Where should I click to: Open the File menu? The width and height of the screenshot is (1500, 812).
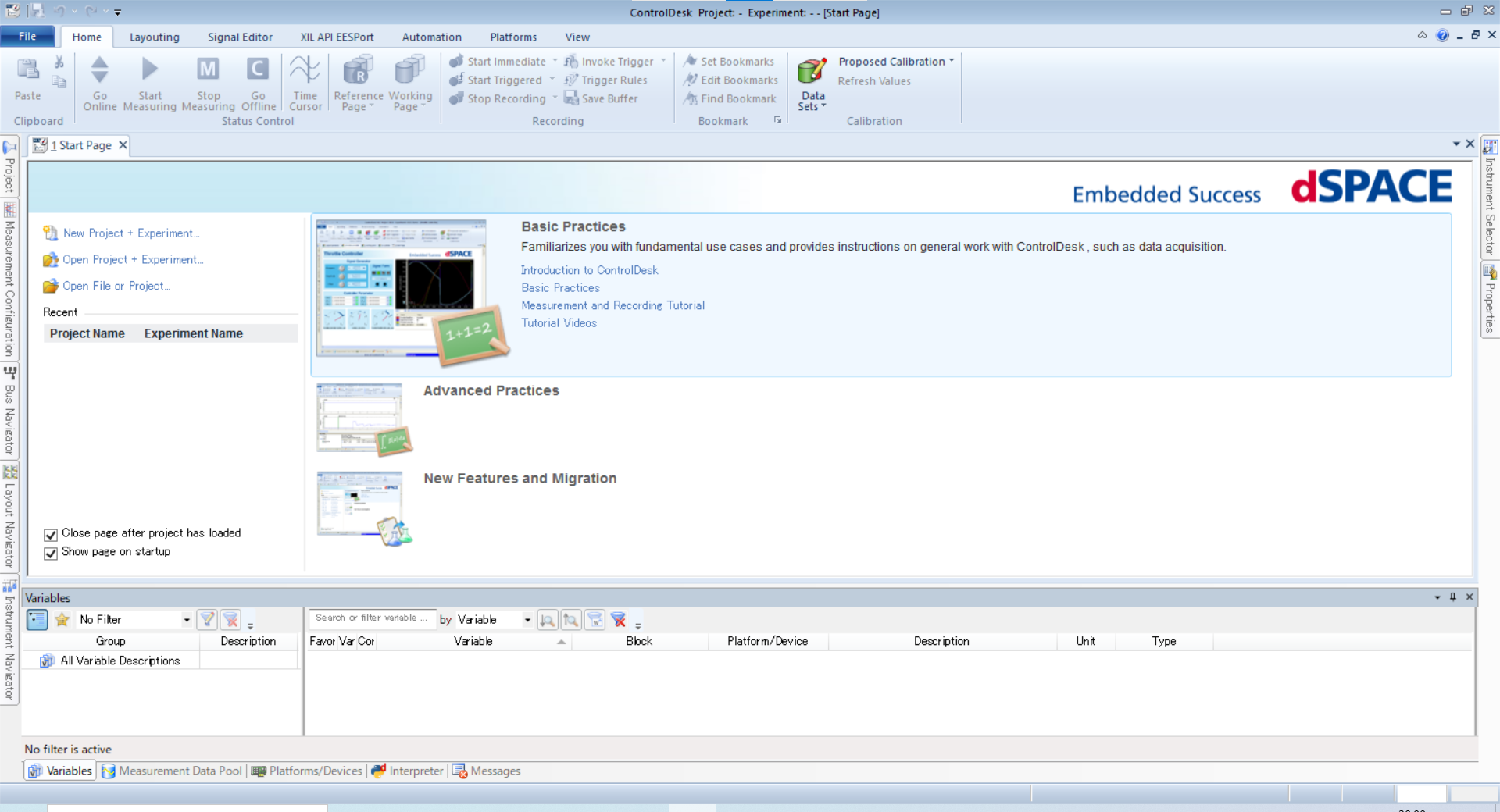pyautogui.click(x=27, y=36)
